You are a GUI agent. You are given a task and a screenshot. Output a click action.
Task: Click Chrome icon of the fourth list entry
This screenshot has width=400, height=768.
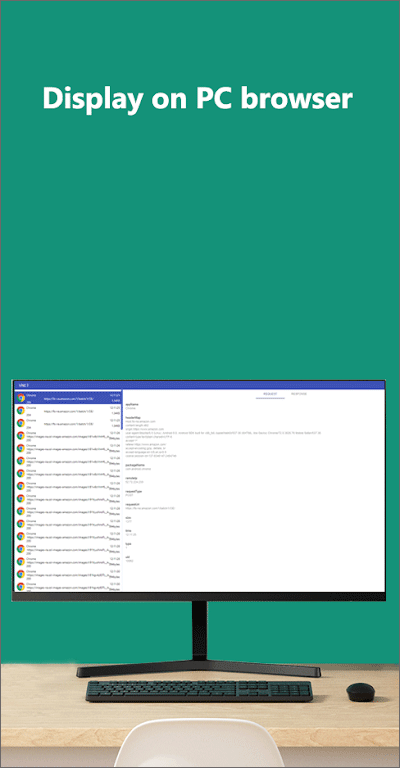point(21,435)
